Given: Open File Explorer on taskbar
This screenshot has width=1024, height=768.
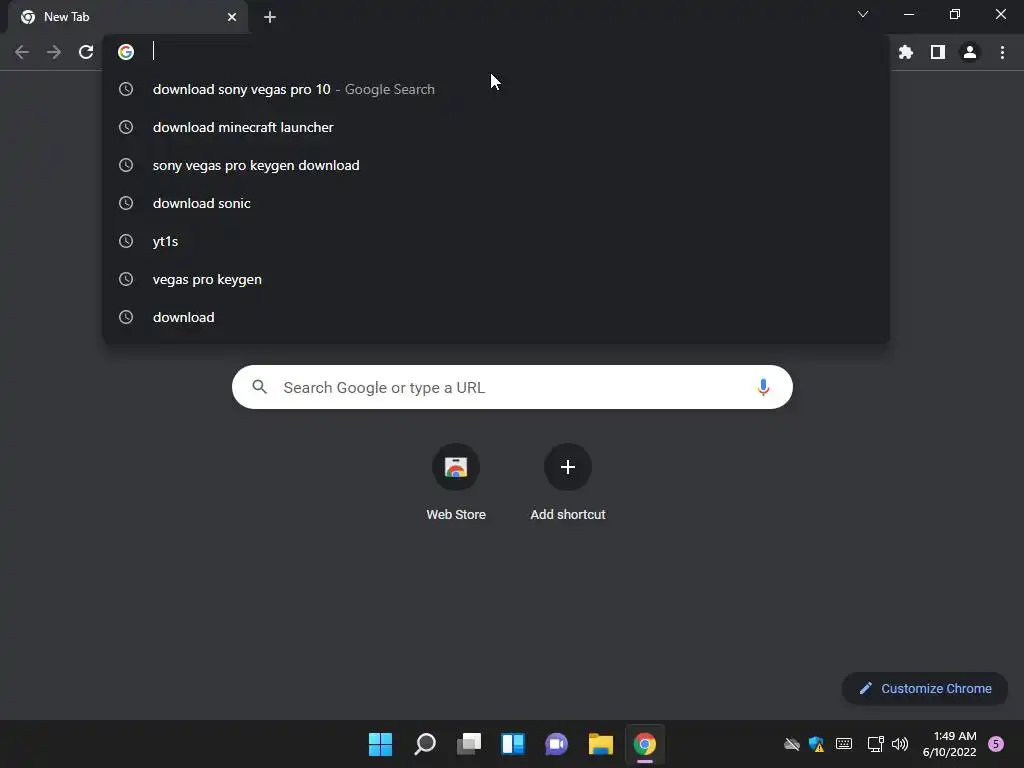Looking at the screenshot, I should pos(601,744).
